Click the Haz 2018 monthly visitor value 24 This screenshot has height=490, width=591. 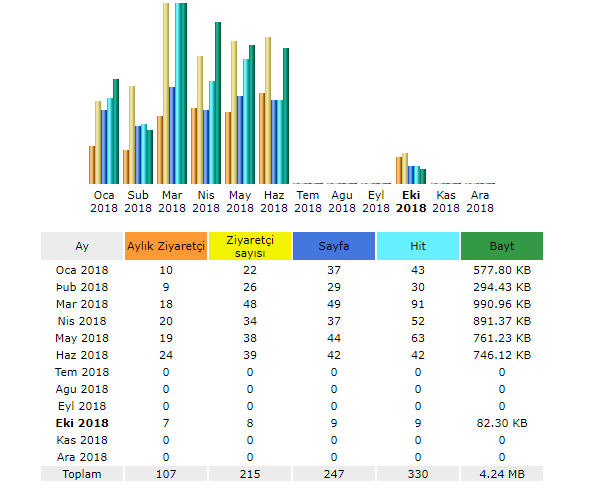[x=166, y=355]
